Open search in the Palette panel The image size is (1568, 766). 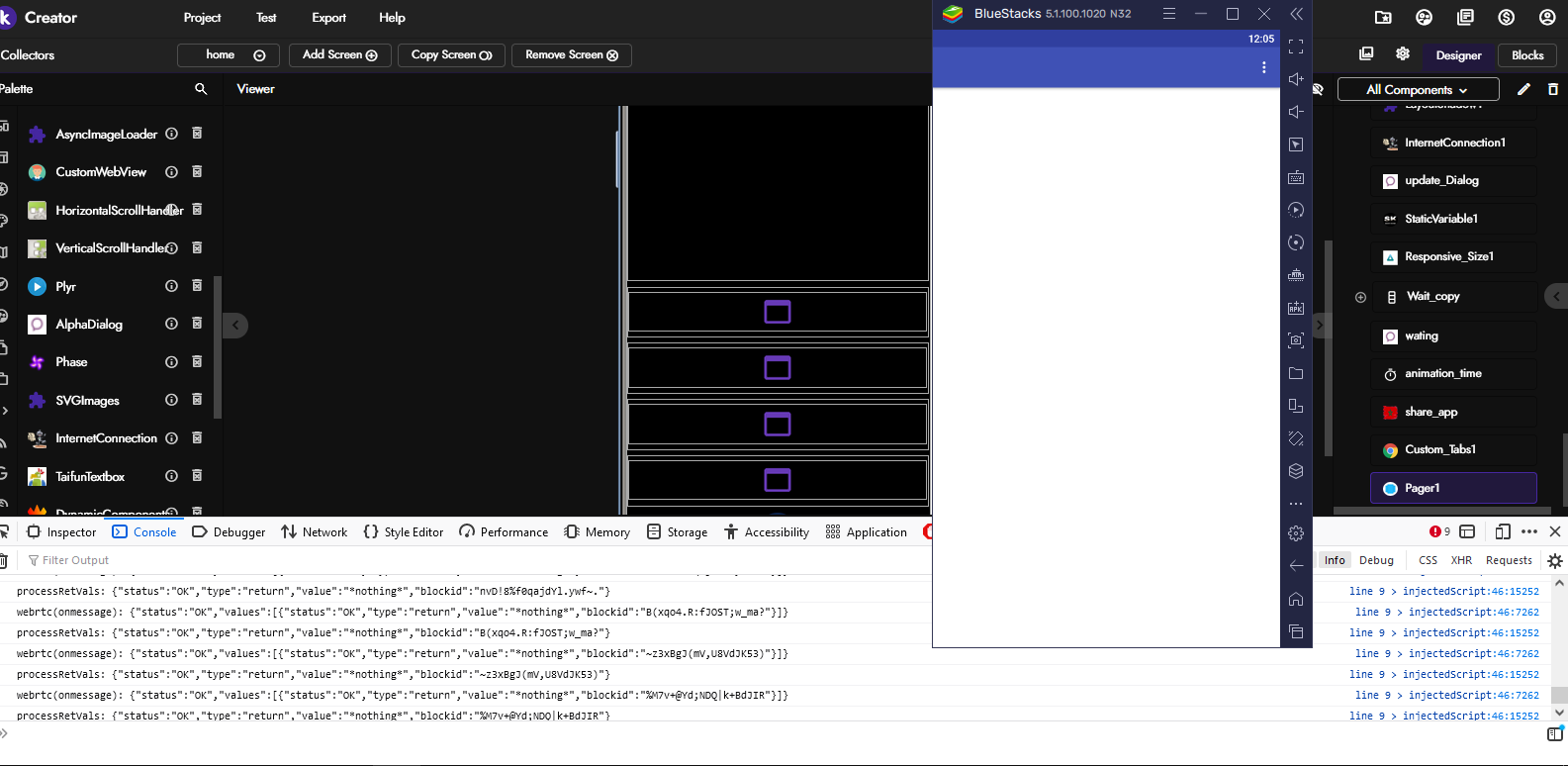point(201,89)
